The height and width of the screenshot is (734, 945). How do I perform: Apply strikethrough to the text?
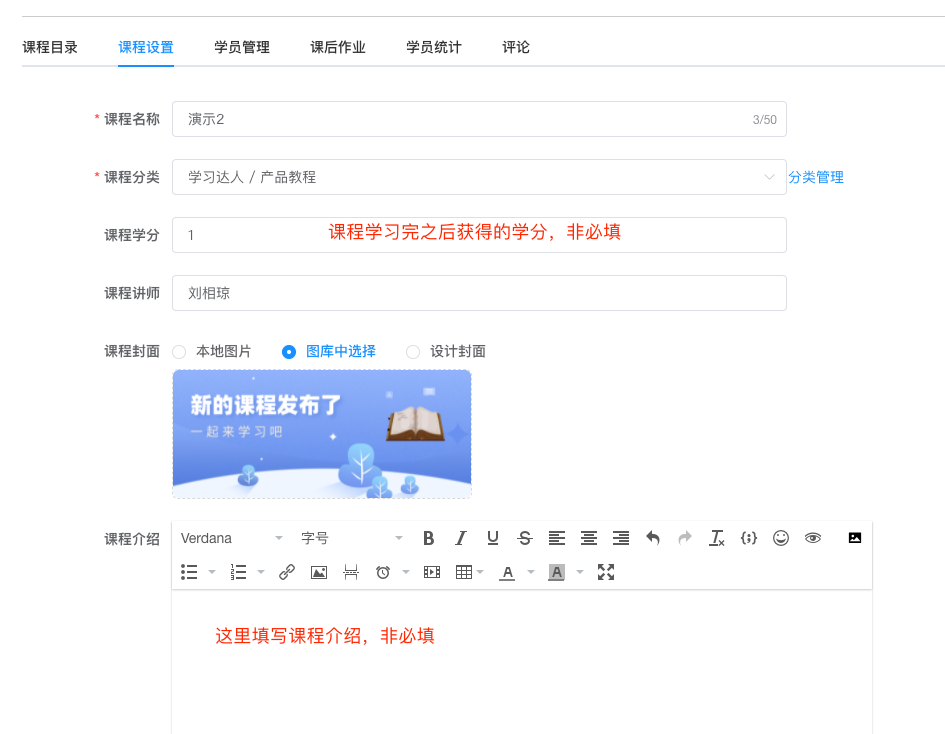coord(525,538)
